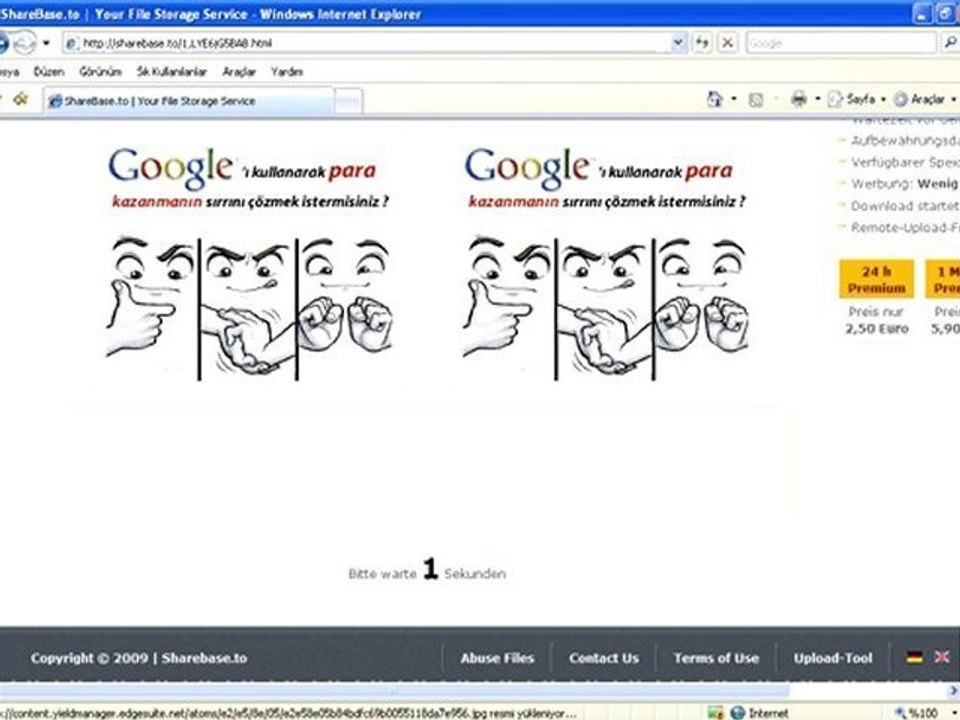Click the 'Bitte warte 1 Sekunden' countdown text

427,571
